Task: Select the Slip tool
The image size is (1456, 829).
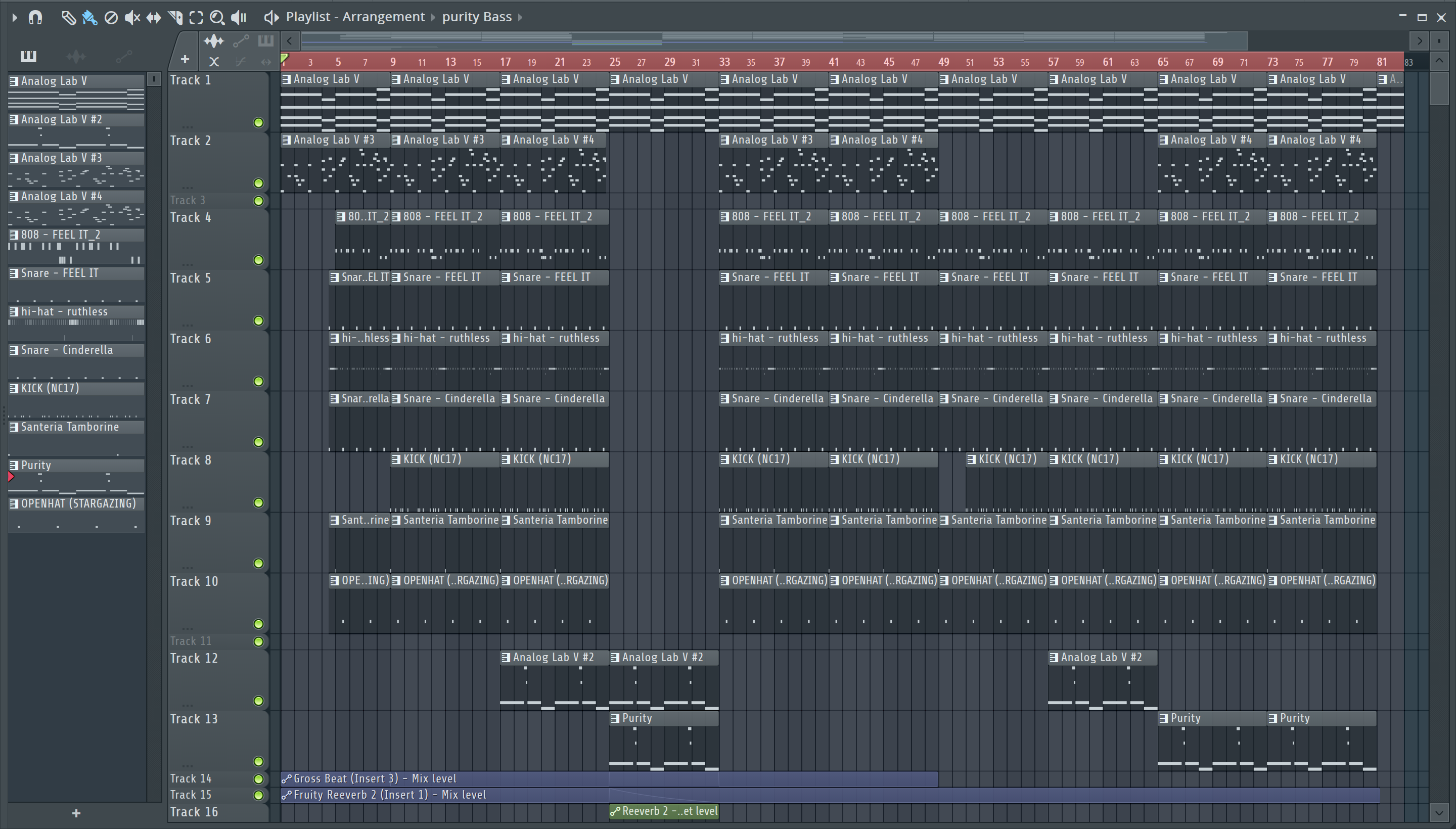Action: (153, 18)
